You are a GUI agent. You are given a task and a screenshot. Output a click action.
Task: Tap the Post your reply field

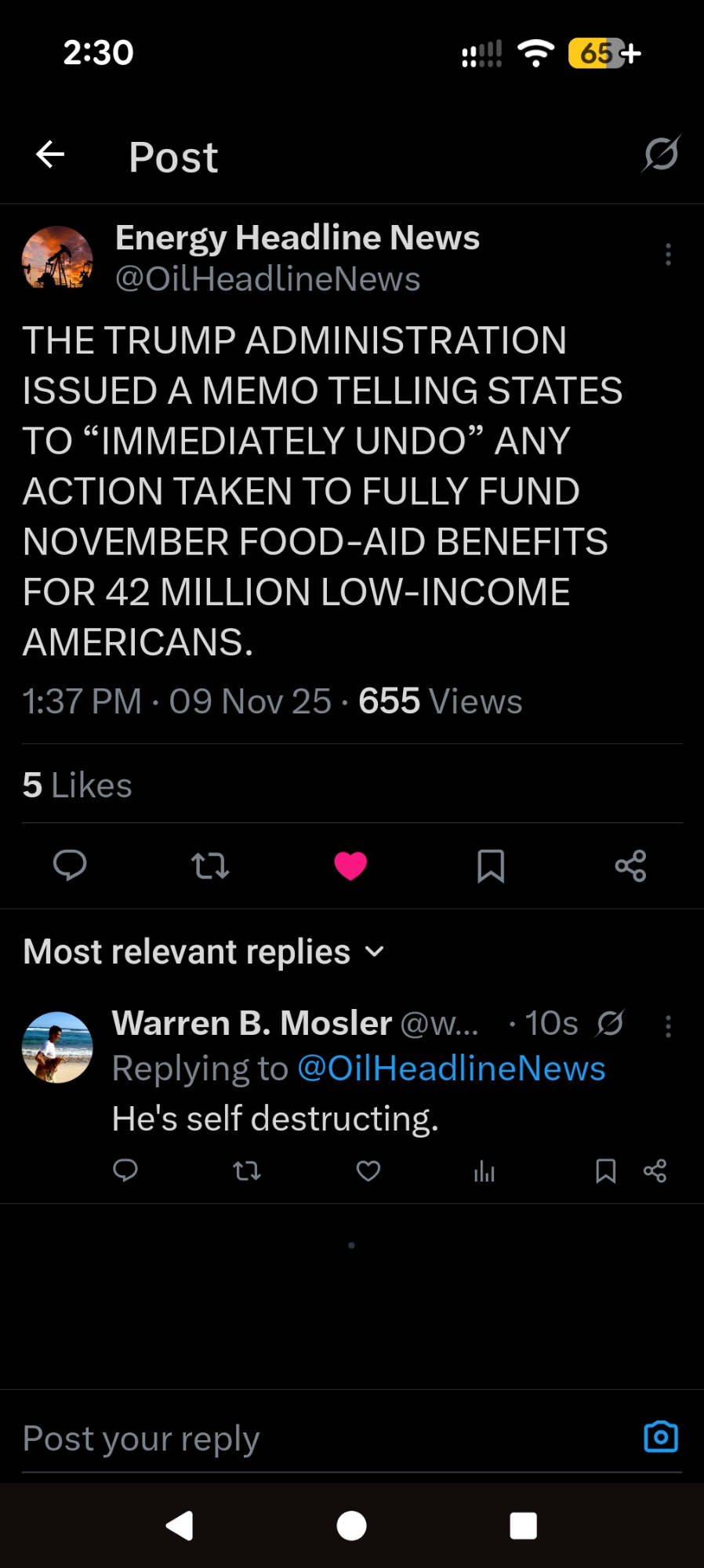point(314,1438)
